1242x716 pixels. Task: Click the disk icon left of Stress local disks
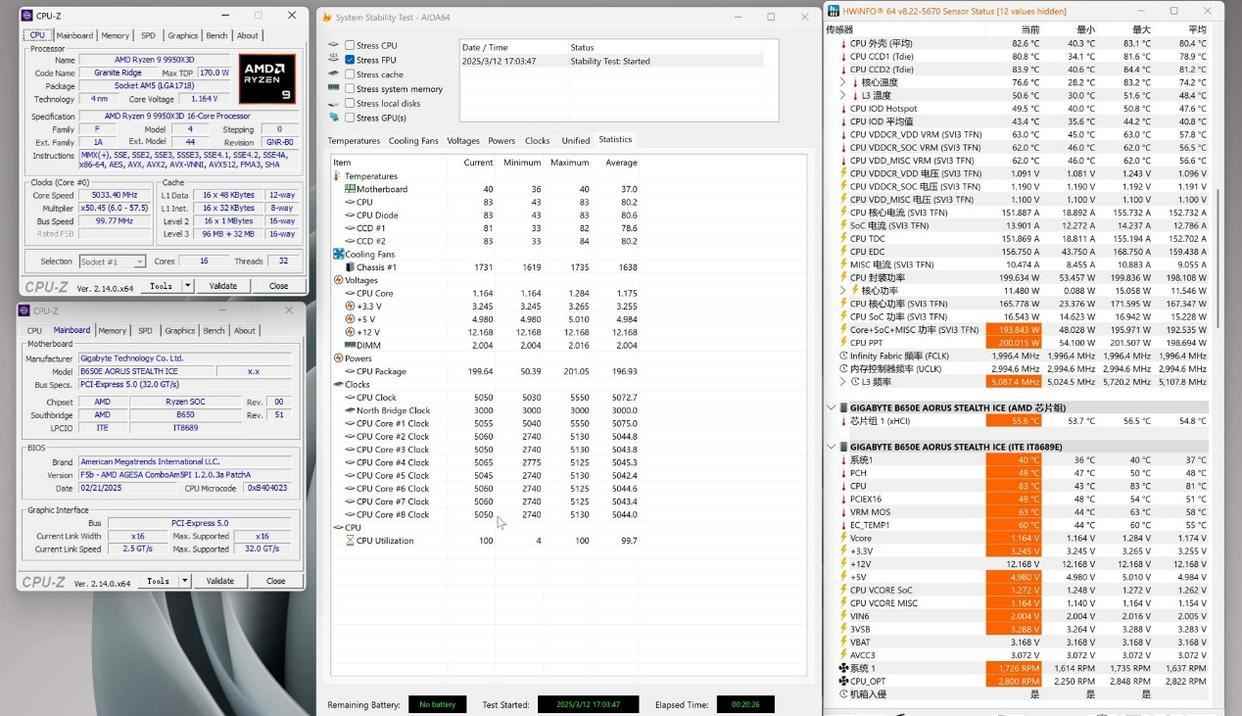[x=334, y=103]
